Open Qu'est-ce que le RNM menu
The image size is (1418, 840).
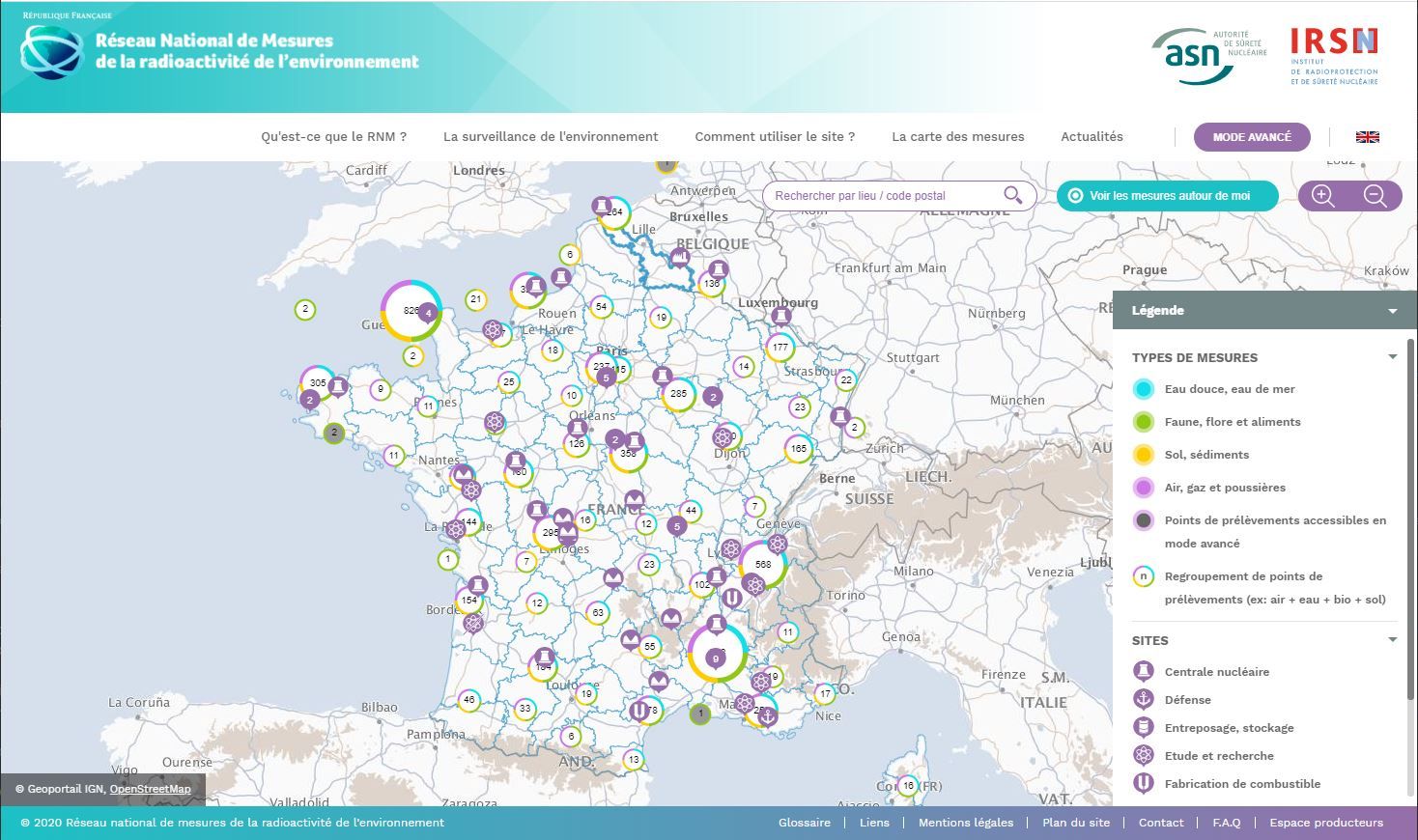(333, 137)
